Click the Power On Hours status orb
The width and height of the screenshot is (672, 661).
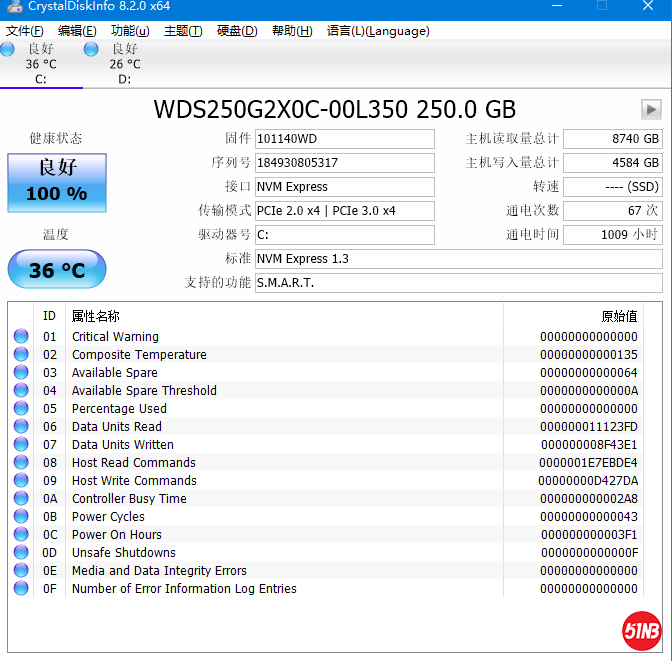coord(21,535)
